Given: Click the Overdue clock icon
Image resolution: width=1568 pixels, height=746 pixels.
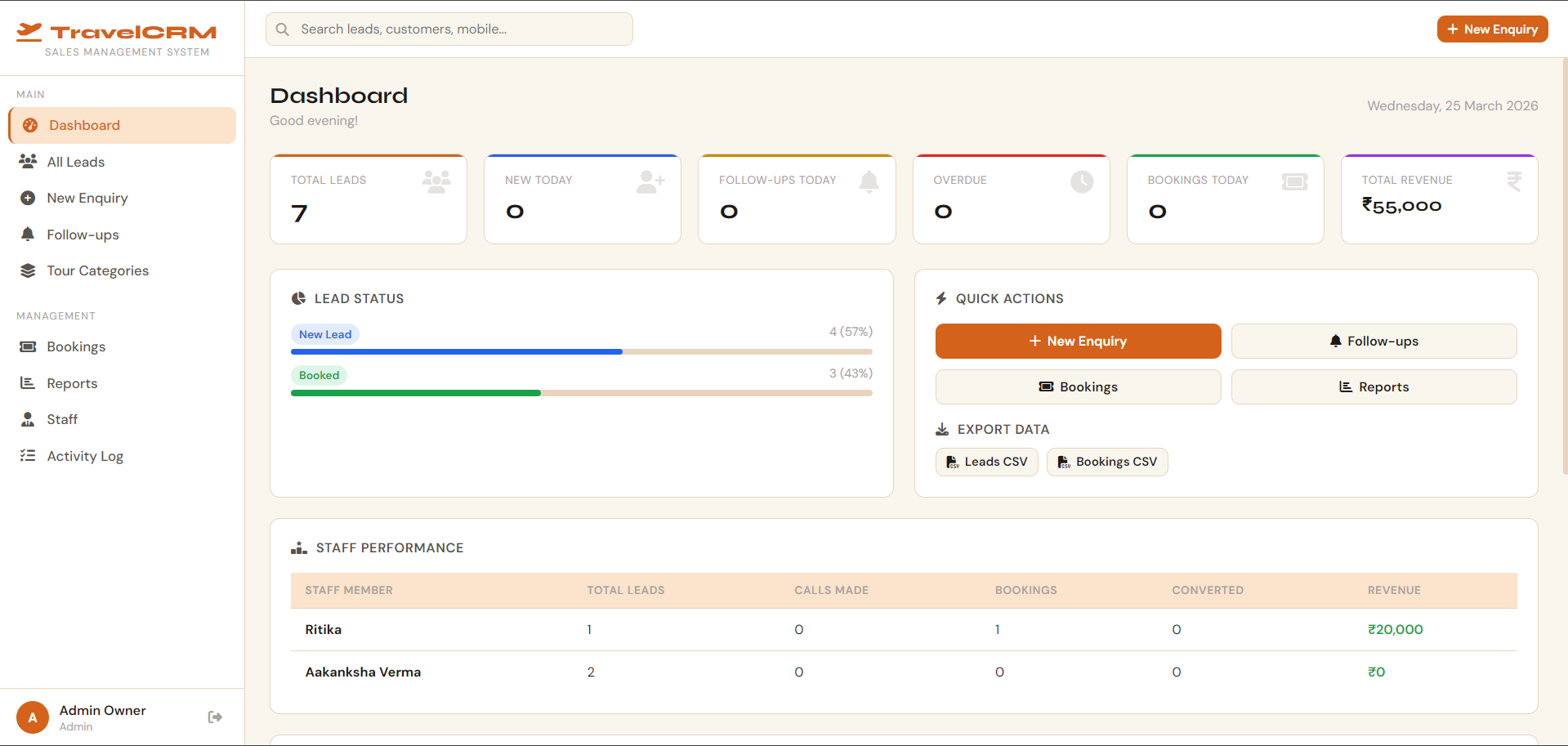Looking at the screenshot, I should [x=1082, y=181].
